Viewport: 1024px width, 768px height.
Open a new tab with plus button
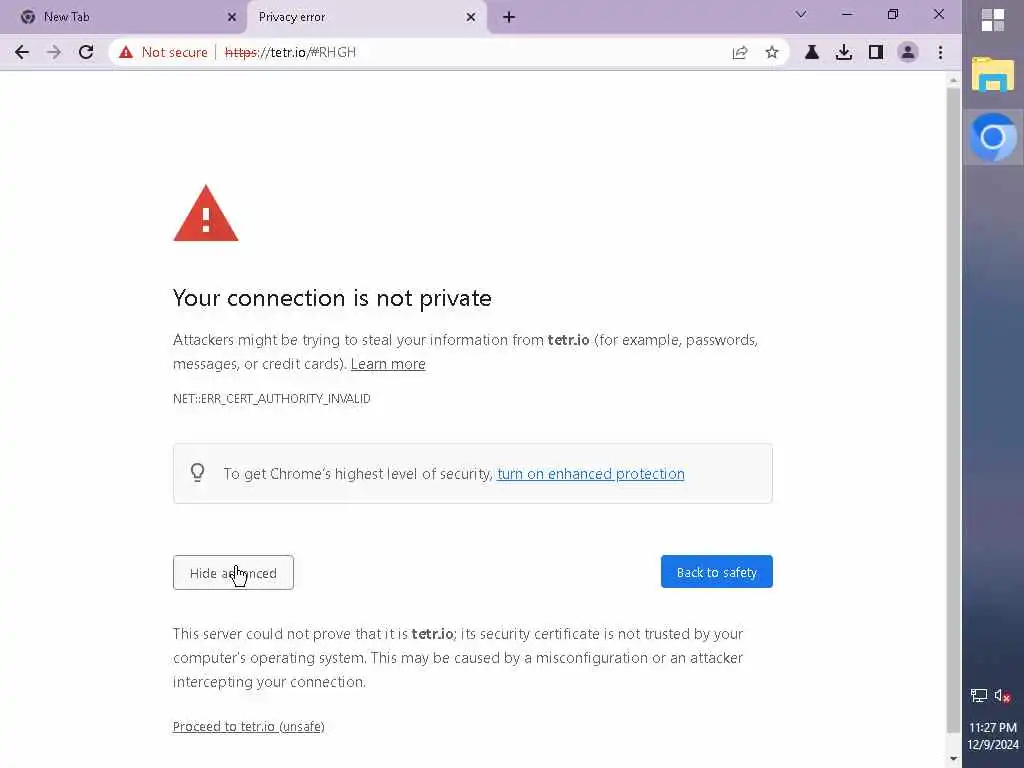[509, 17]
